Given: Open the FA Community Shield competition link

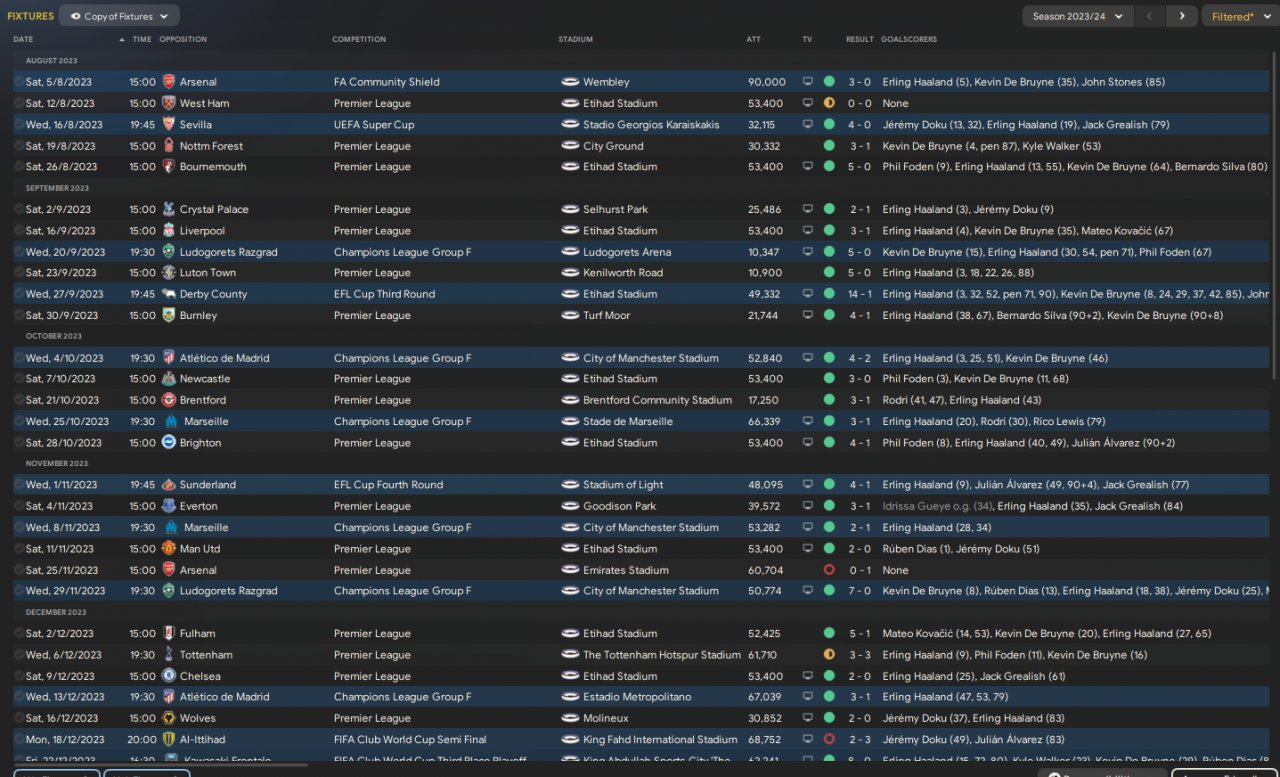Looking at the screenshot, I should 387,82.
